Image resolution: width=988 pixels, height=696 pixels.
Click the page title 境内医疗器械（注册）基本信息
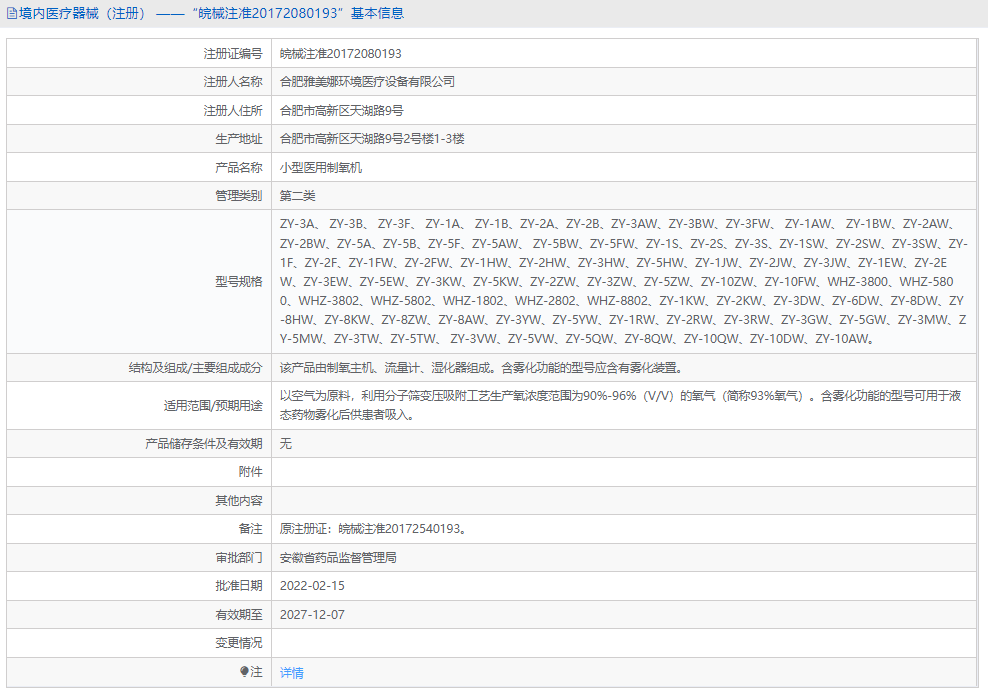(x=212, y=13)
